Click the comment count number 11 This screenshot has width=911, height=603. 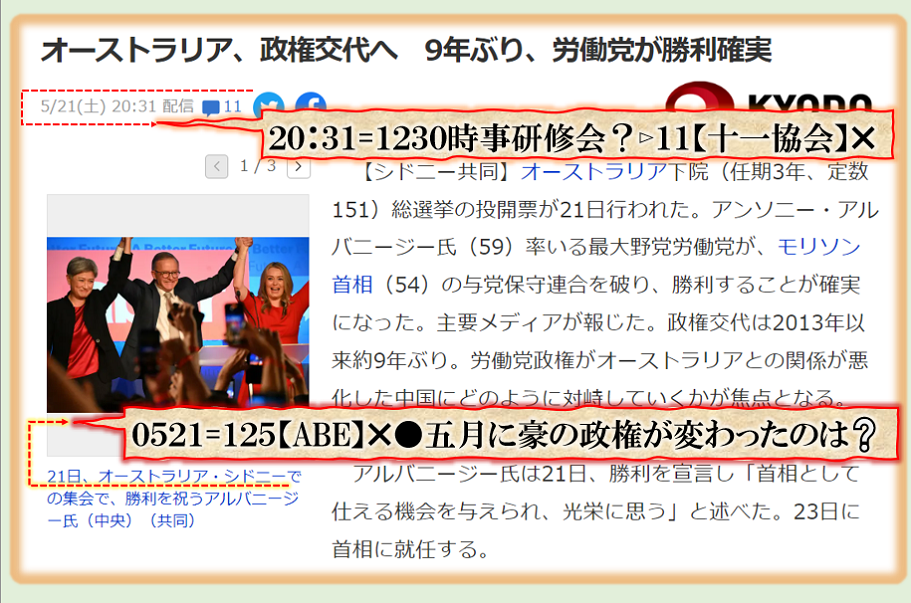point(233,106)
